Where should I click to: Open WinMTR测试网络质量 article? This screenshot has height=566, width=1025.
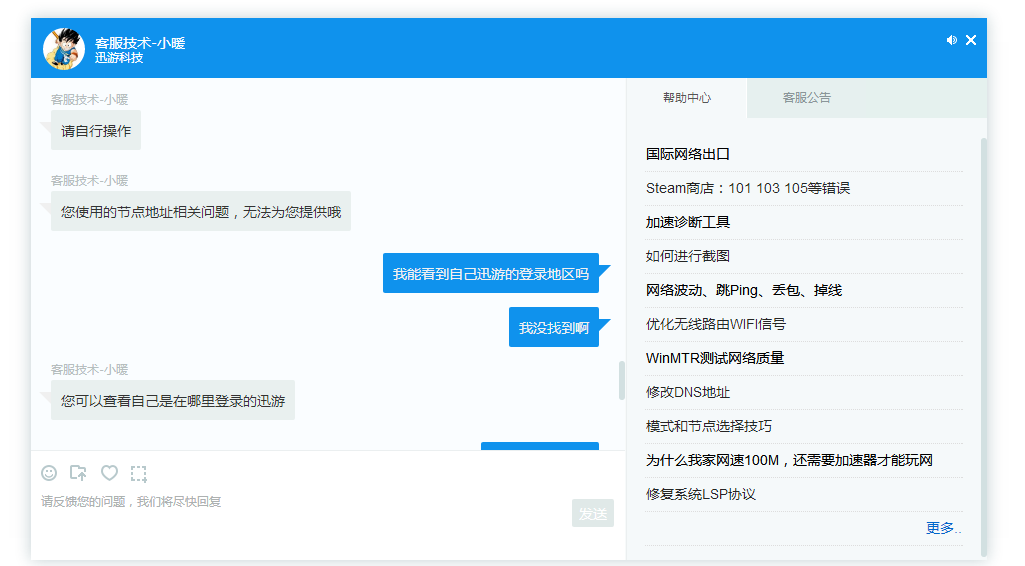[714, 358]
